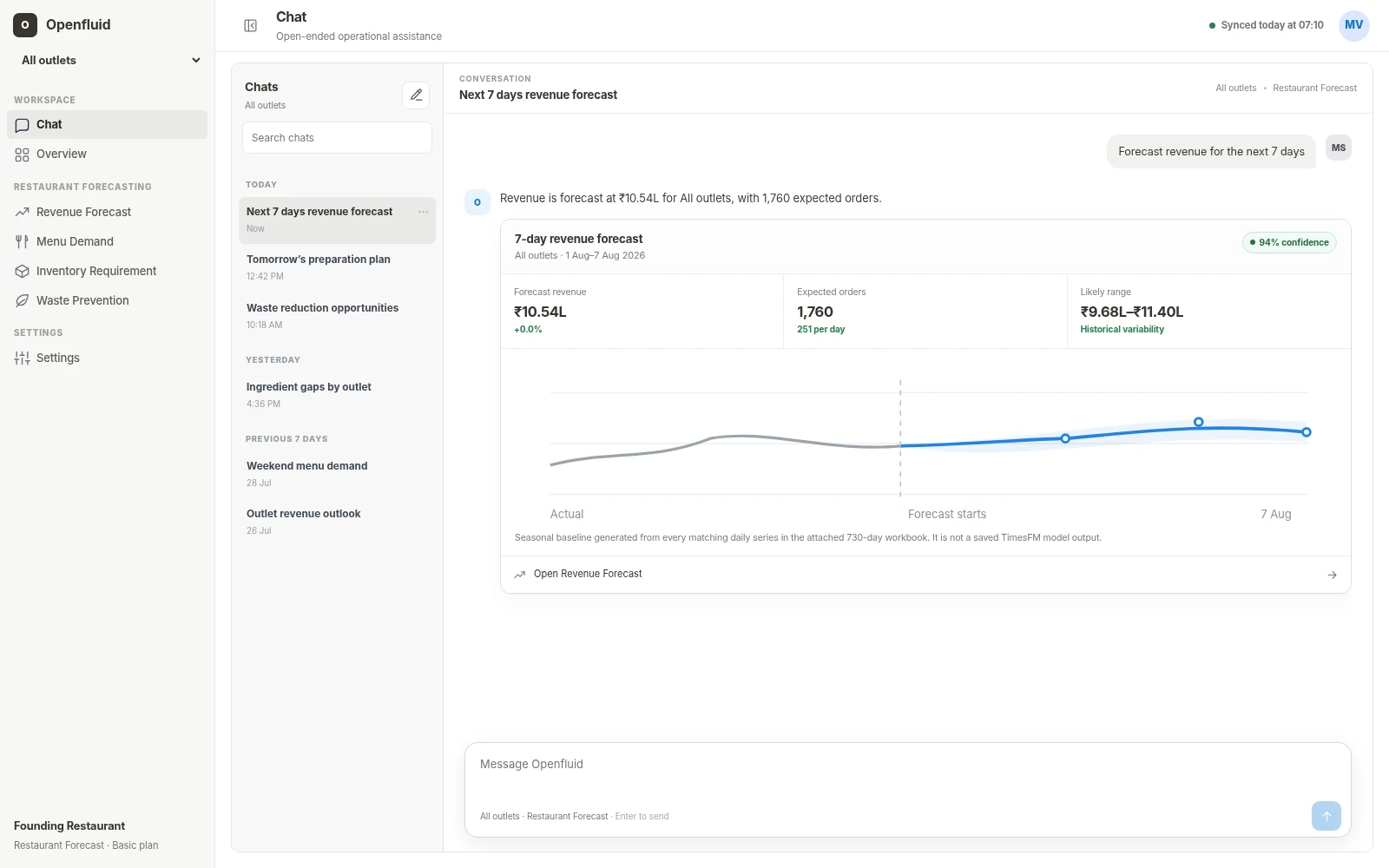
Task: Click arrow at right of Open Revenue Forecast
Action: click(1332, 575)
